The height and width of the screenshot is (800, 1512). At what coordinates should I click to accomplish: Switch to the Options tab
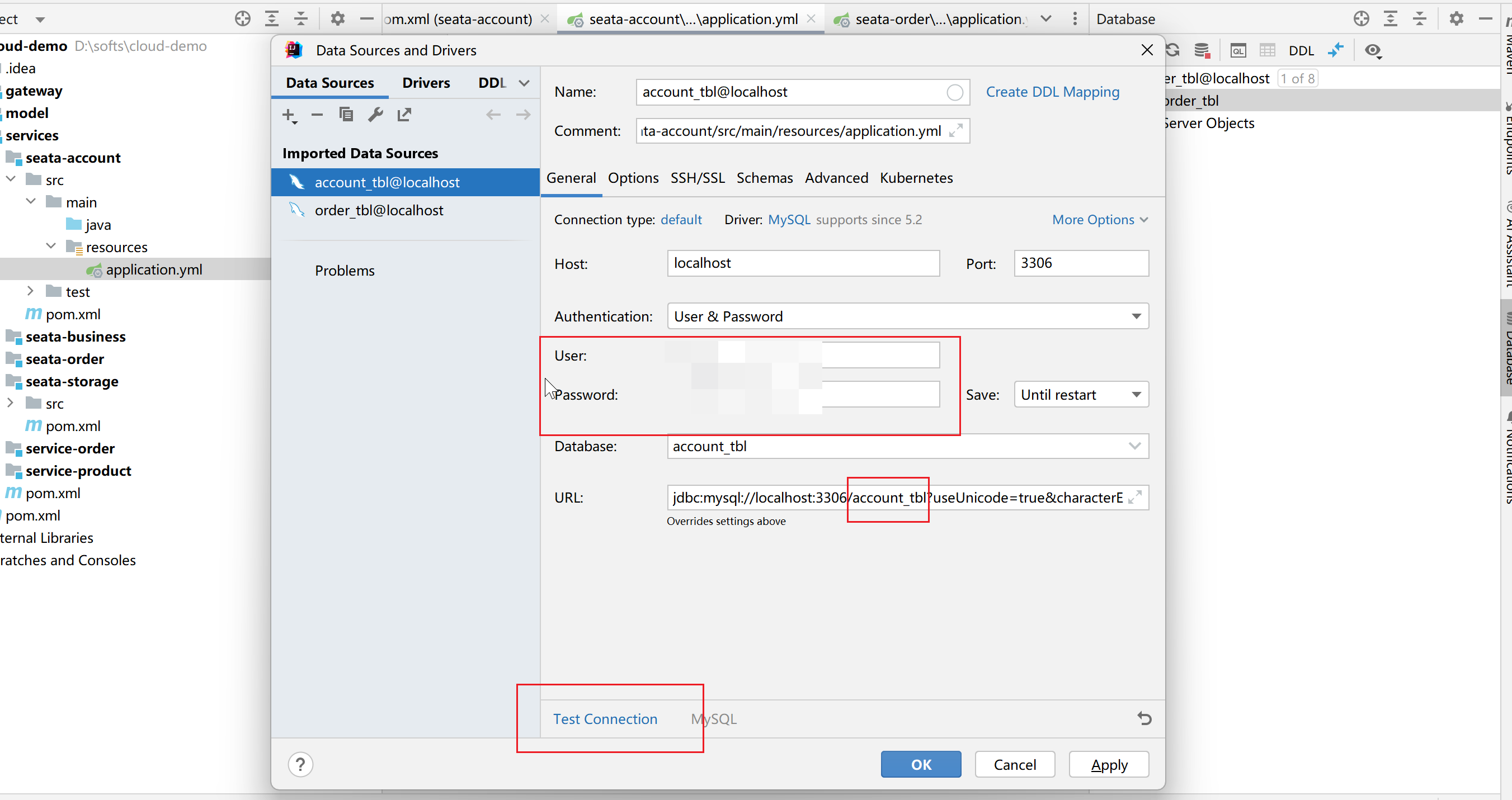633,178
